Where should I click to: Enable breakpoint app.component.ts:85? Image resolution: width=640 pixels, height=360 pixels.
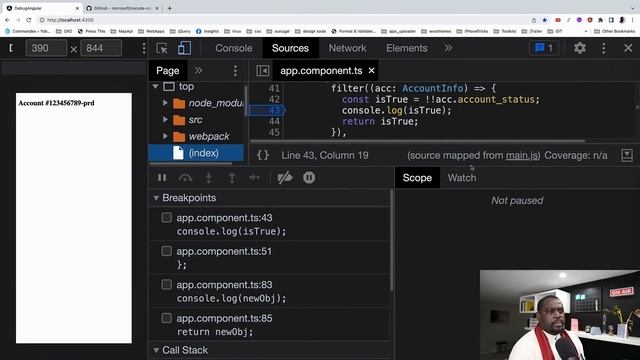click(x=167, y=318)
